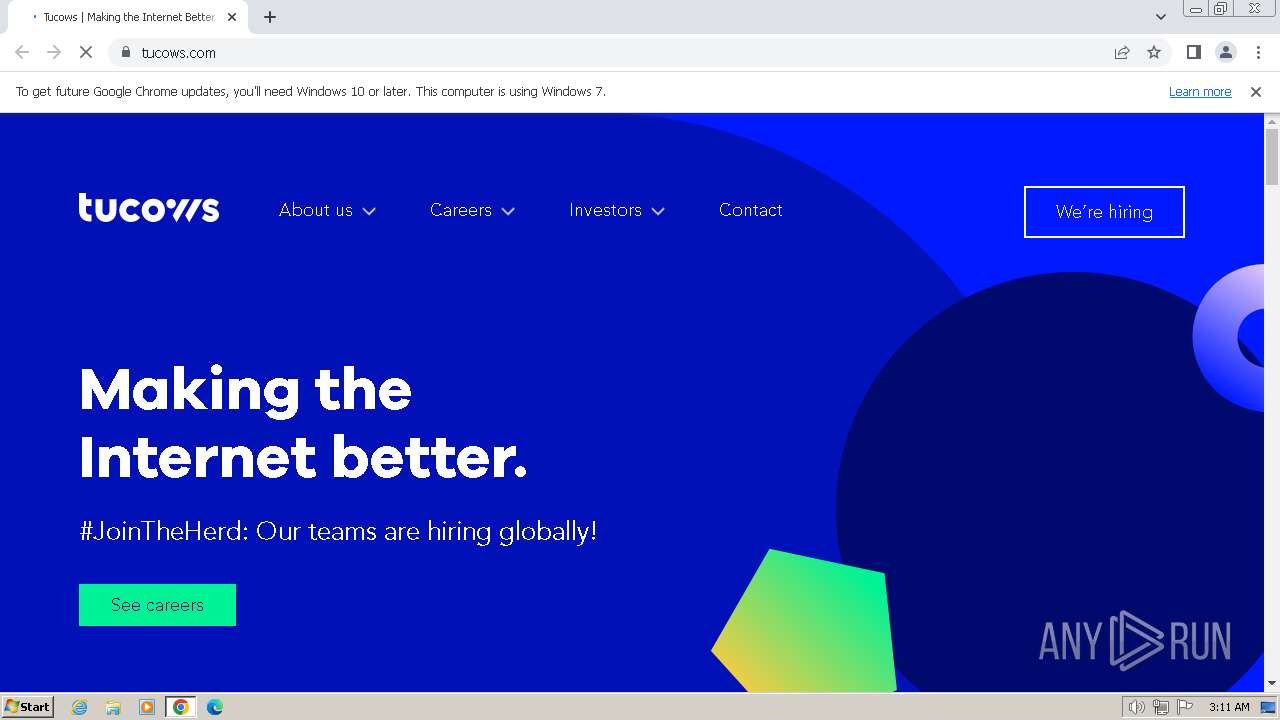Open the side panel icon
Screen dimensions: 1280x720
tap(1193, 52)
